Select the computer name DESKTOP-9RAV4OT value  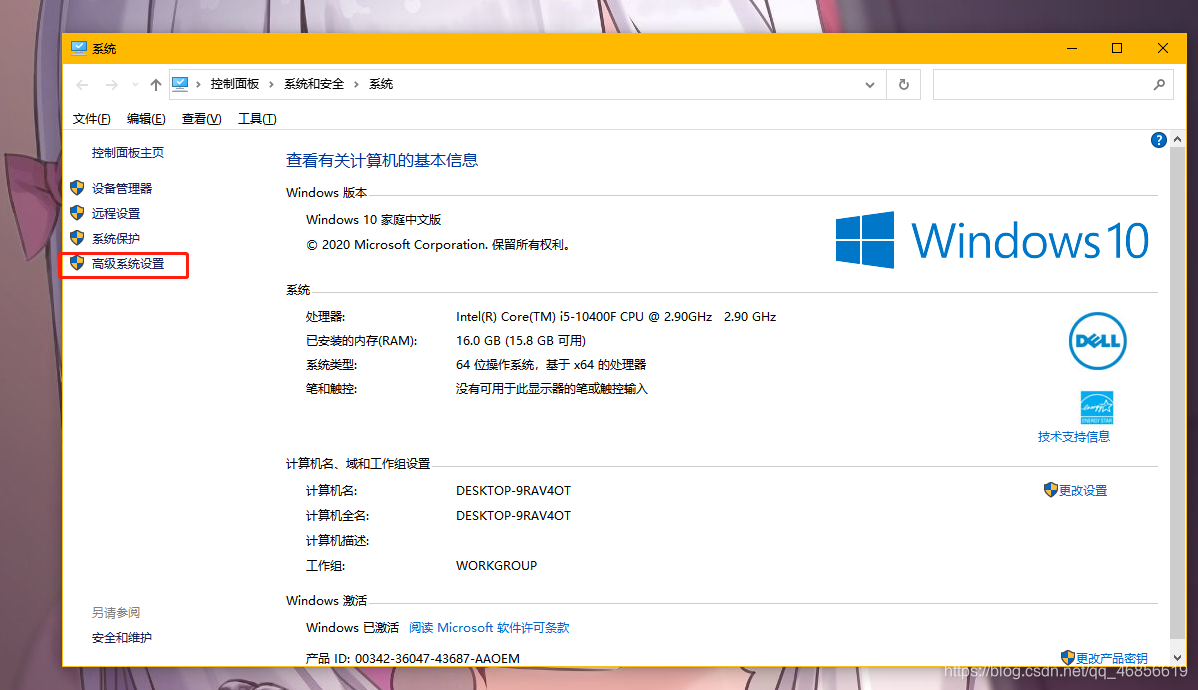(x=513, y=491)
